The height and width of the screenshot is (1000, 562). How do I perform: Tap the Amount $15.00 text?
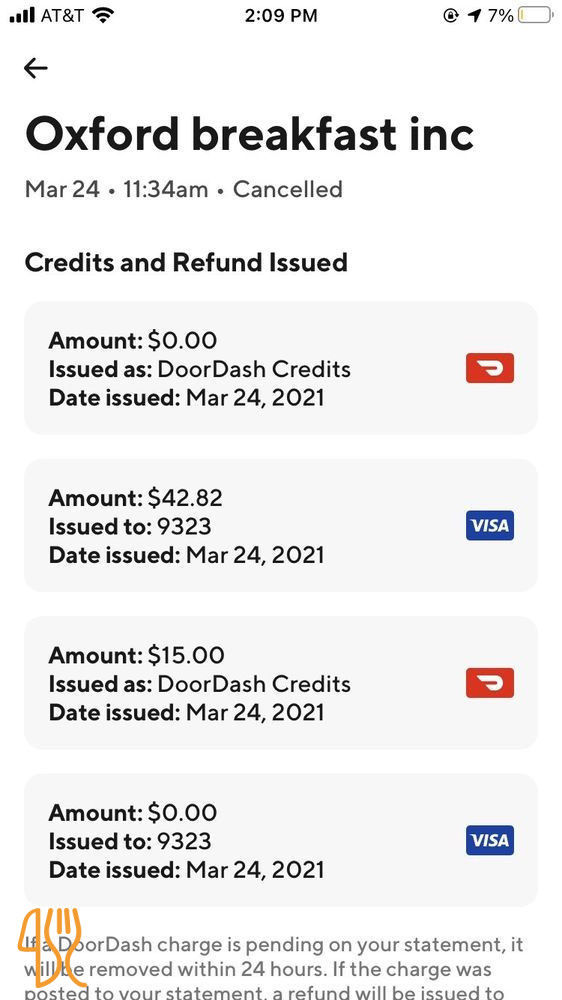click(137, 655)
